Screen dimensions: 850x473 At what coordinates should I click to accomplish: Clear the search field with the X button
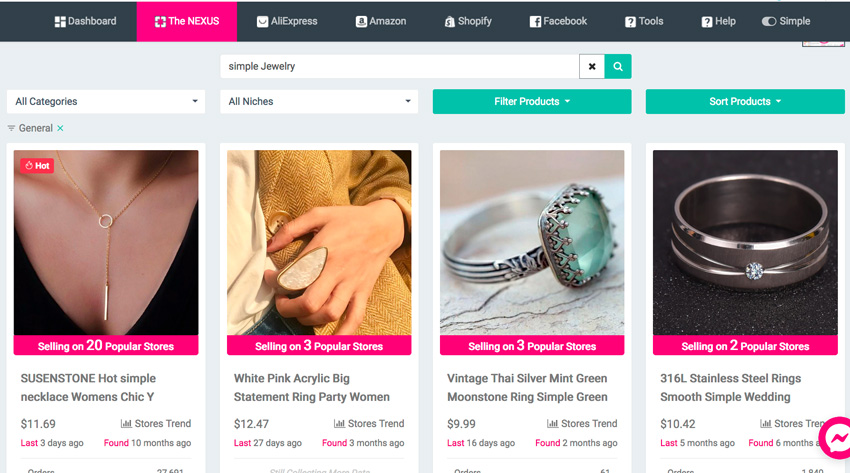[x=592, y=67]
